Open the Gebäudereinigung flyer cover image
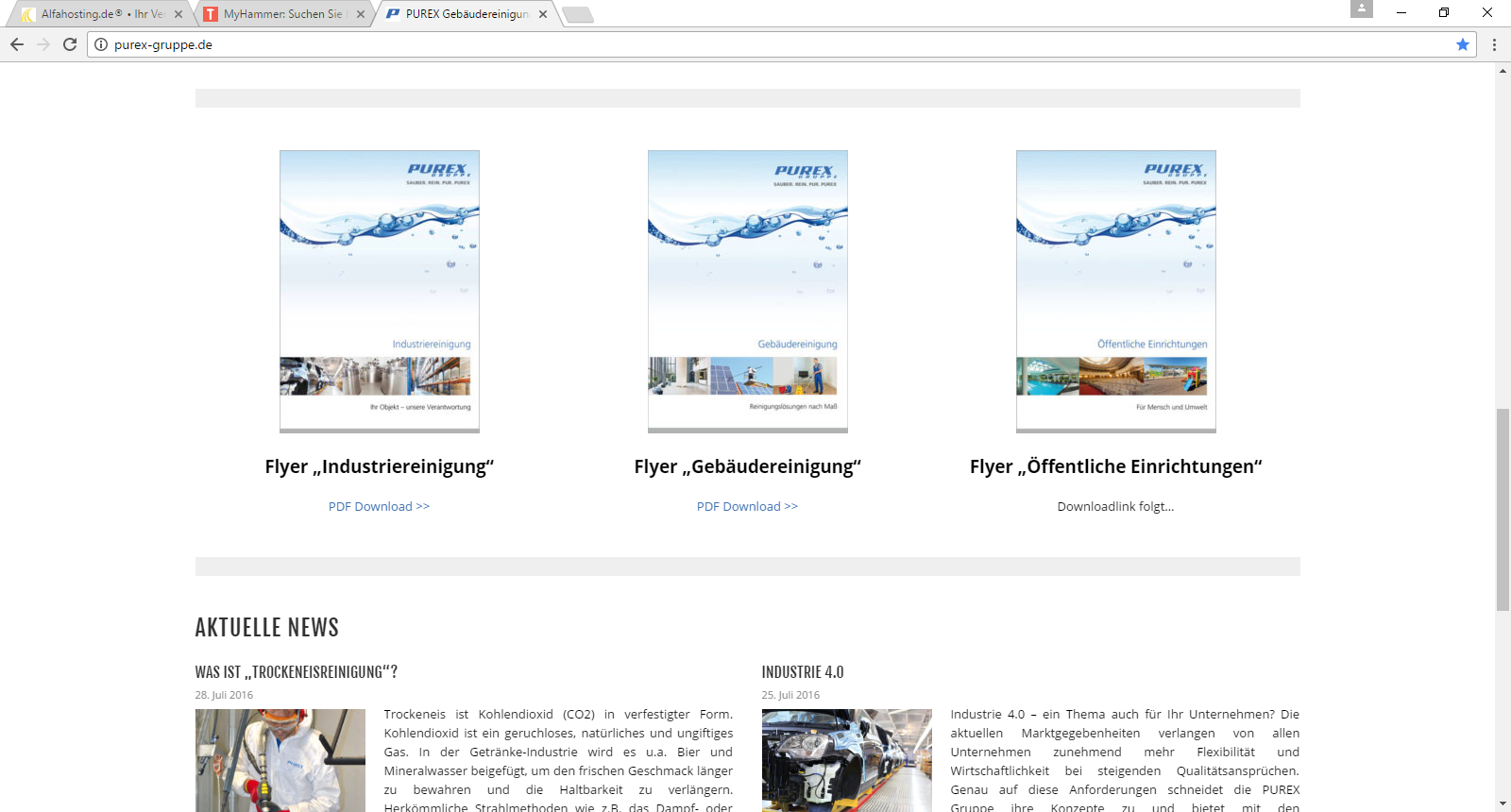1511x812 pixels. pos(748,292)
